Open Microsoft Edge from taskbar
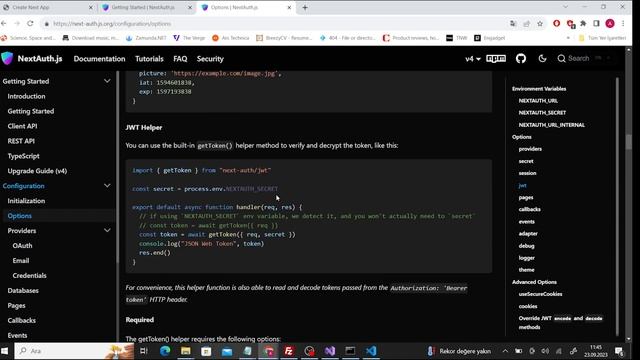The height and width of the screenshot is (360, 640). point(165,351)
